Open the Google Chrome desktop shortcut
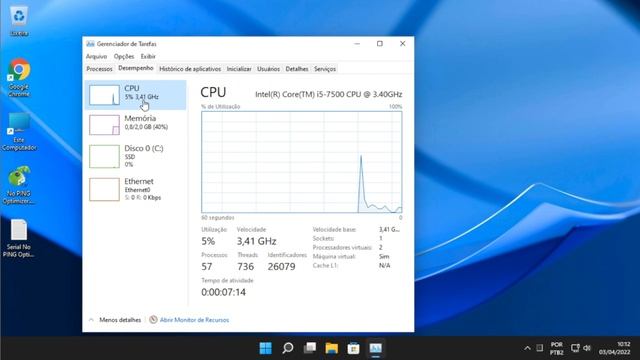This screenshot has height=360, width=640. (19, 78)
